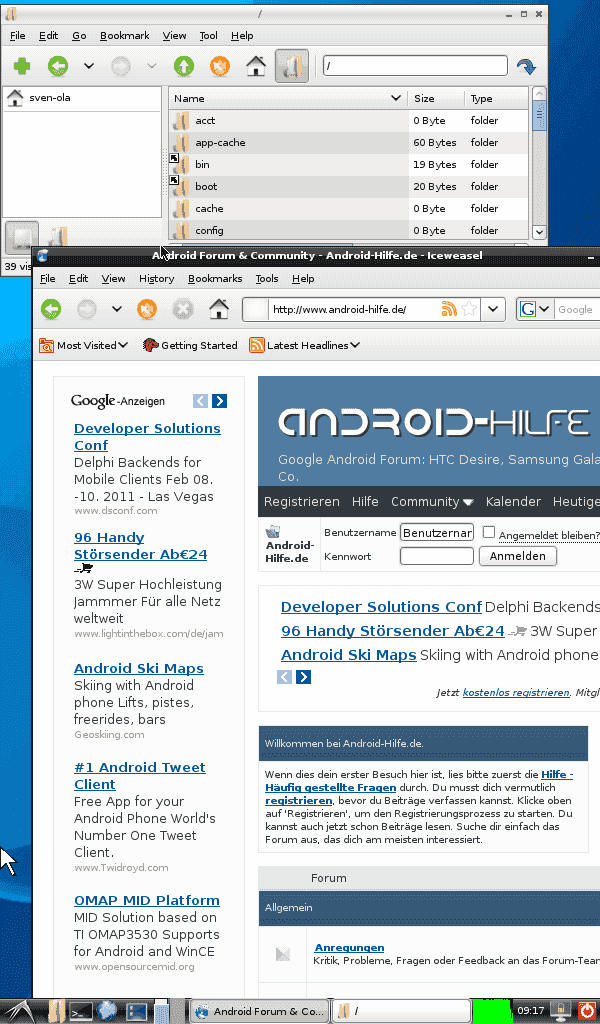The image size is (600, 1024).
Task: Click Iceweasel Home button
Action: coord(219,309)
